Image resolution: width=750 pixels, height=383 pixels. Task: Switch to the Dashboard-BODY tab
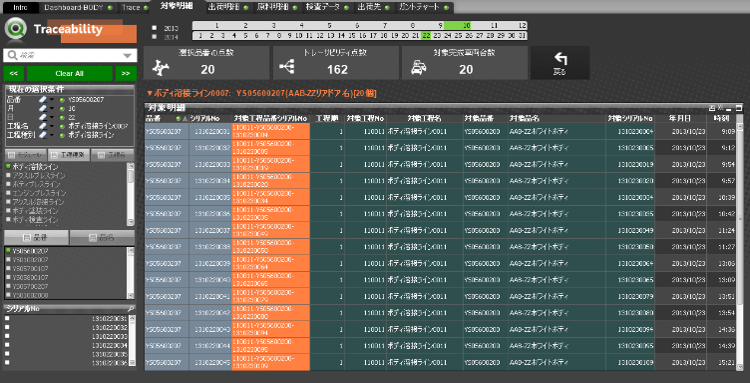click(x=77, y=8)
